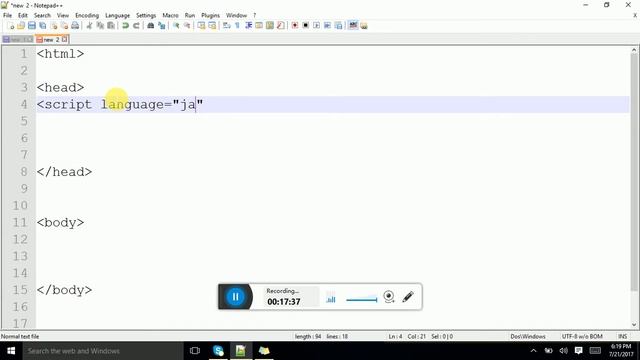The height and width of the screenshot is (360, 640).
Task: Click the Open file toolbar icon
Action: (x=21, y=25)
